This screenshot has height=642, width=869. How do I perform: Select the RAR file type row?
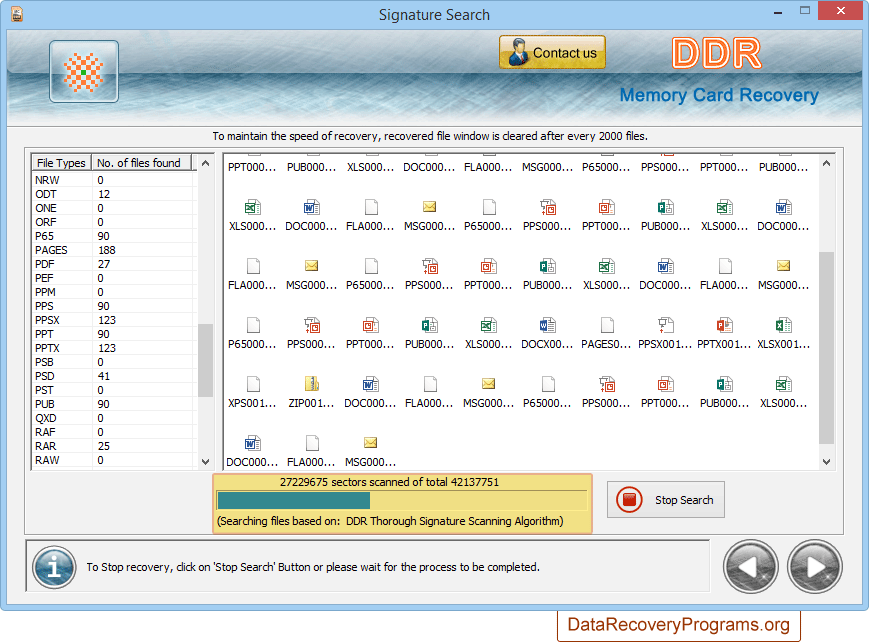point(114,446)
